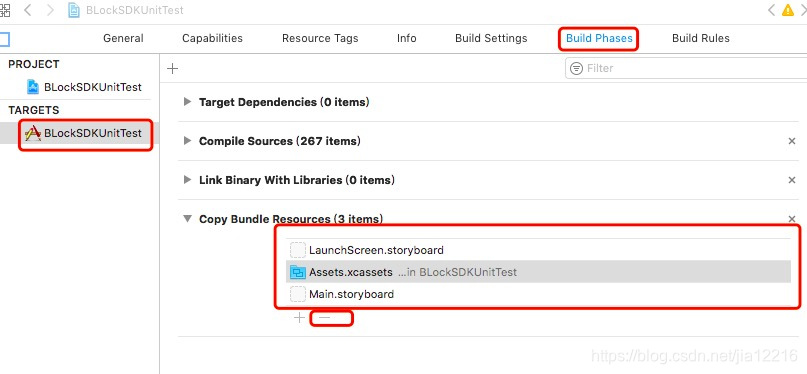Select the General tab
Screen dimensions: 807x374
pos(123,39)
